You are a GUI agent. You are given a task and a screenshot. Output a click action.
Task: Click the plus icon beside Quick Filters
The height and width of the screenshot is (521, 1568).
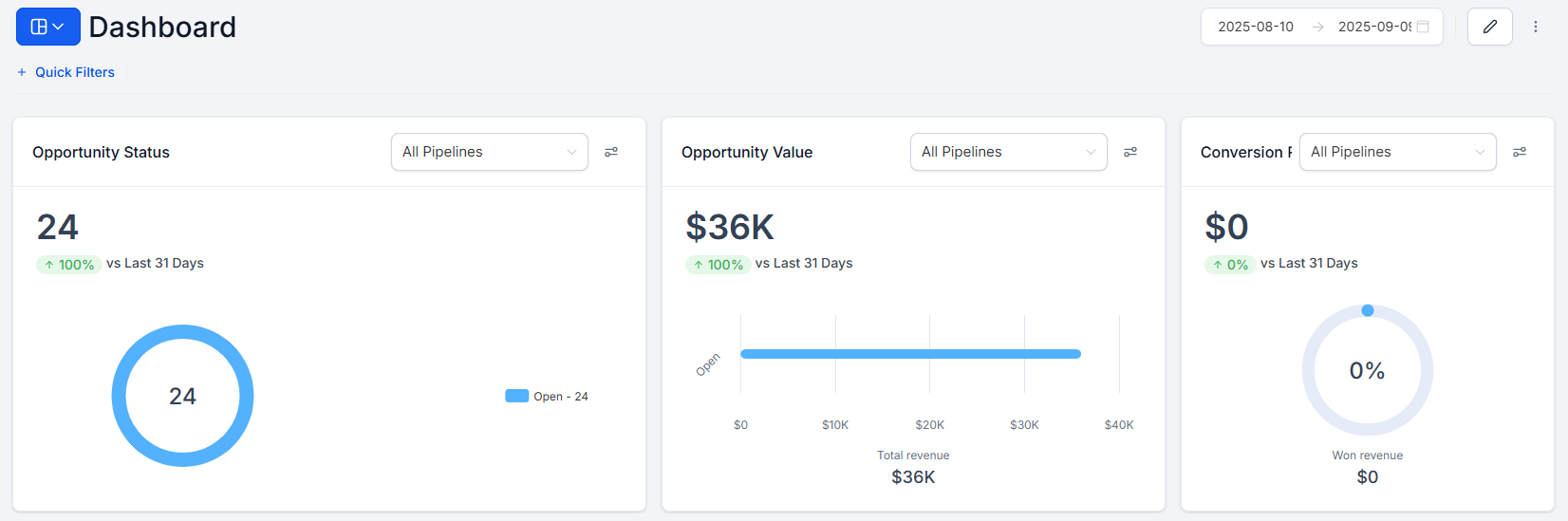click(22, 72)
